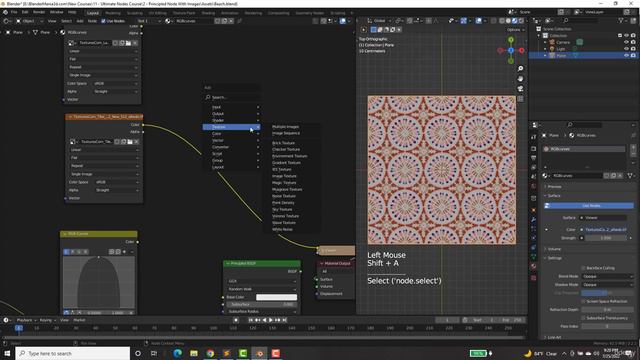Open Render properties tab icon

coord(533,148)
